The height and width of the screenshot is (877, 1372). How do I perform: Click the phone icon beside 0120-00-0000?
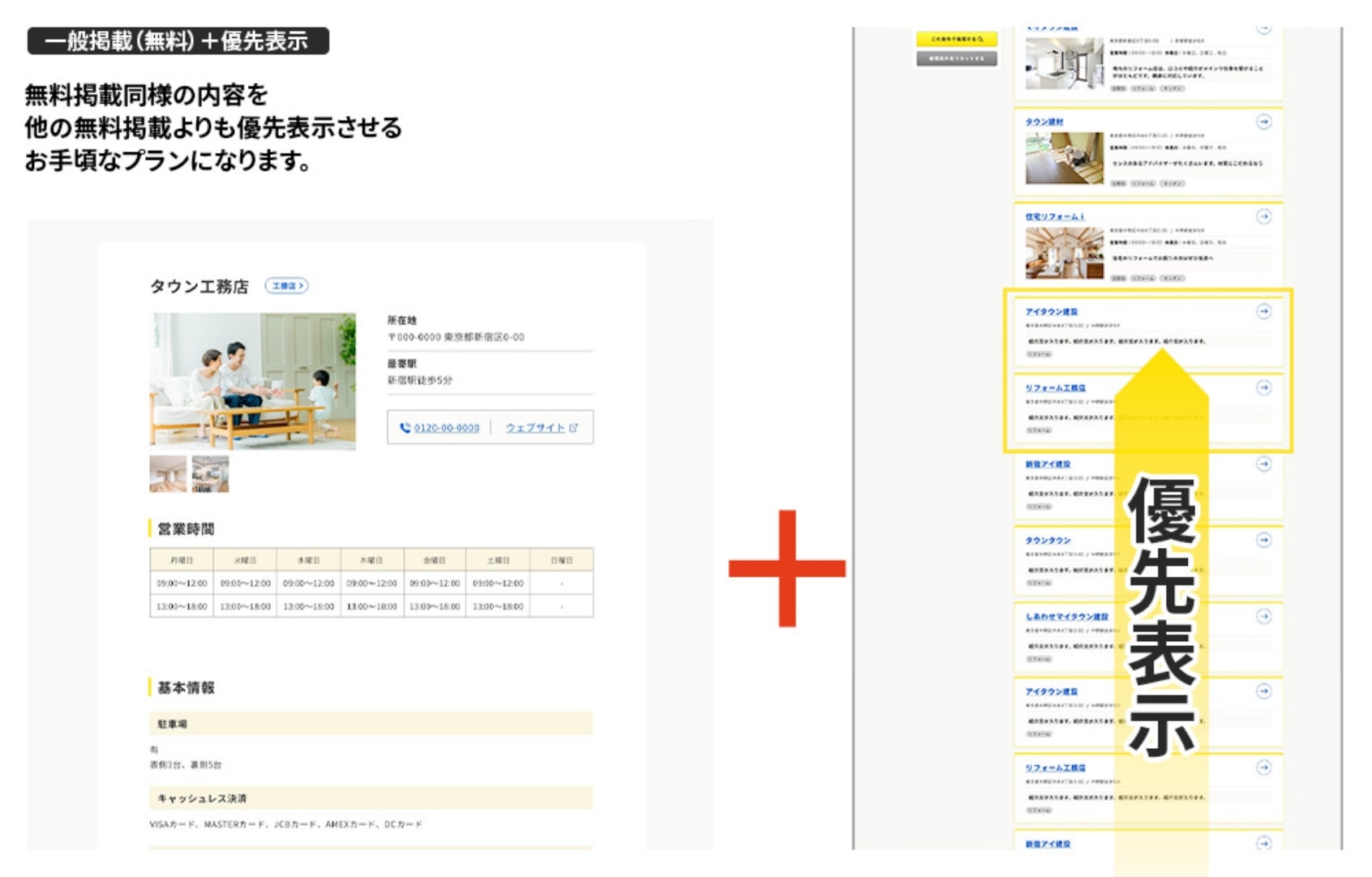click(x=405, y=428)
